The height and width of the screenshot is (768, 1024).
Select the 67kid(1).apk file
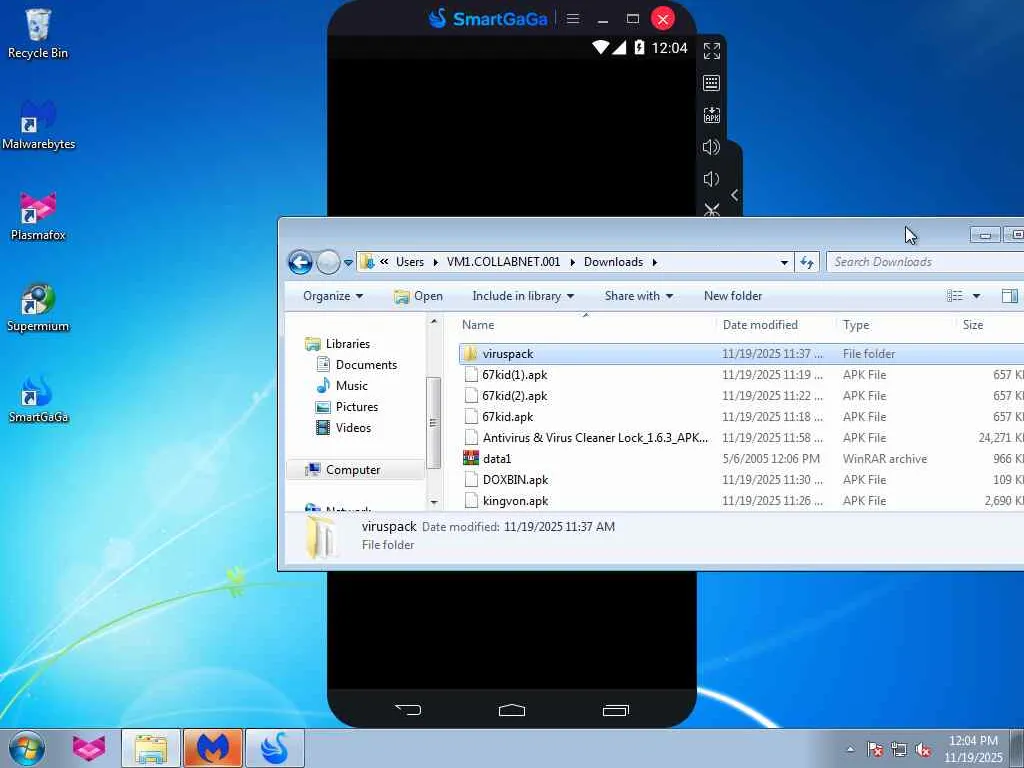[741, 374]
